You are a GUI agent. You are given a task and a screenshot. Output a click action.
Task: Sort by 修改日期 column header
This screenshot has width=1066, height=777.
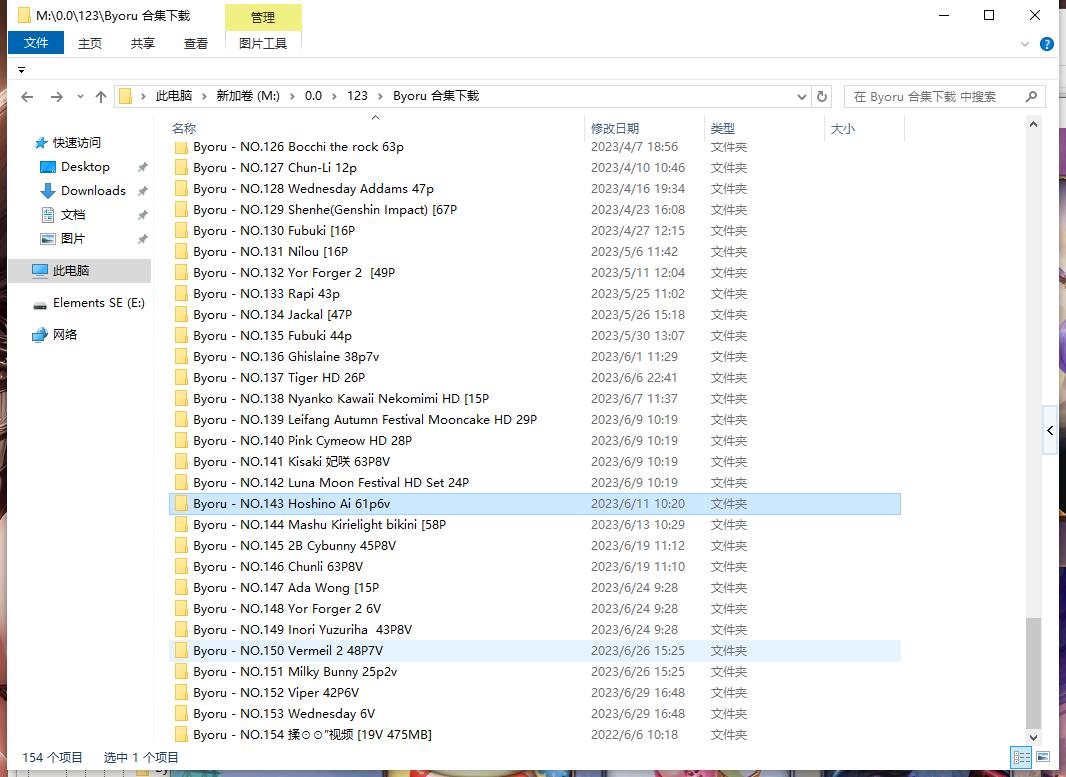point(643,128)
